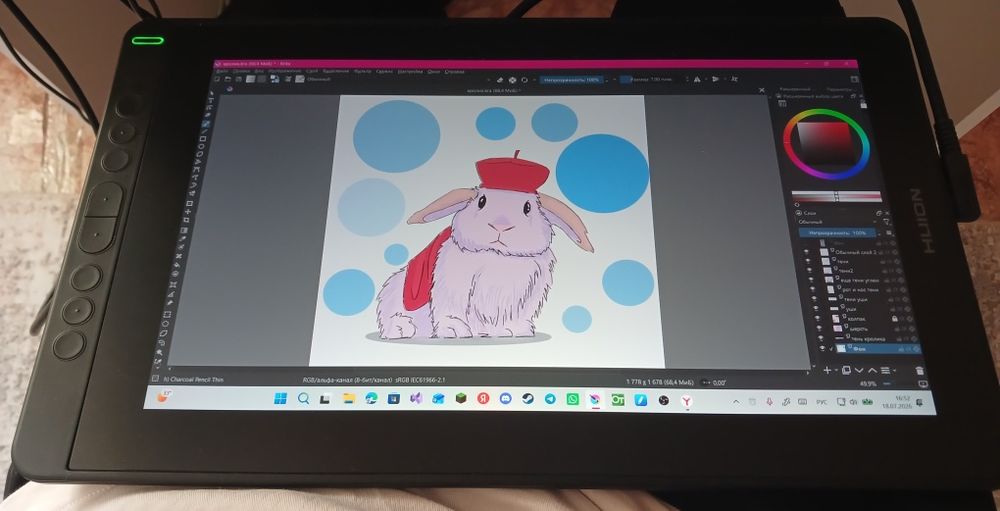This screenshot has height=511, width=1000.
Task: Open the 'Файл' menu
Action: pos(221,71)
